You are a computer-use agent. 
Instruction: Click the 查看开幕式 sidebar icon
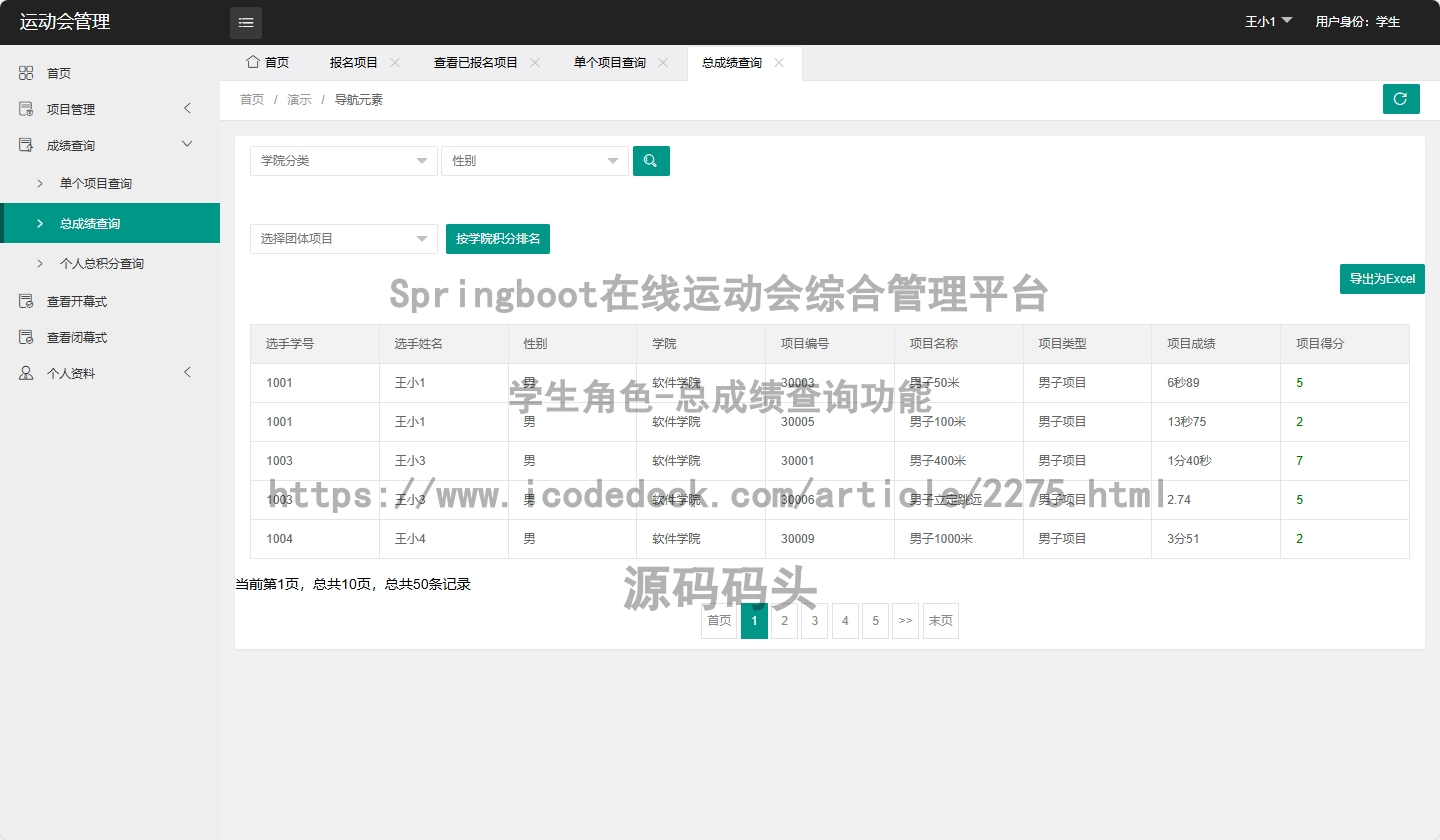coord(26,301)
